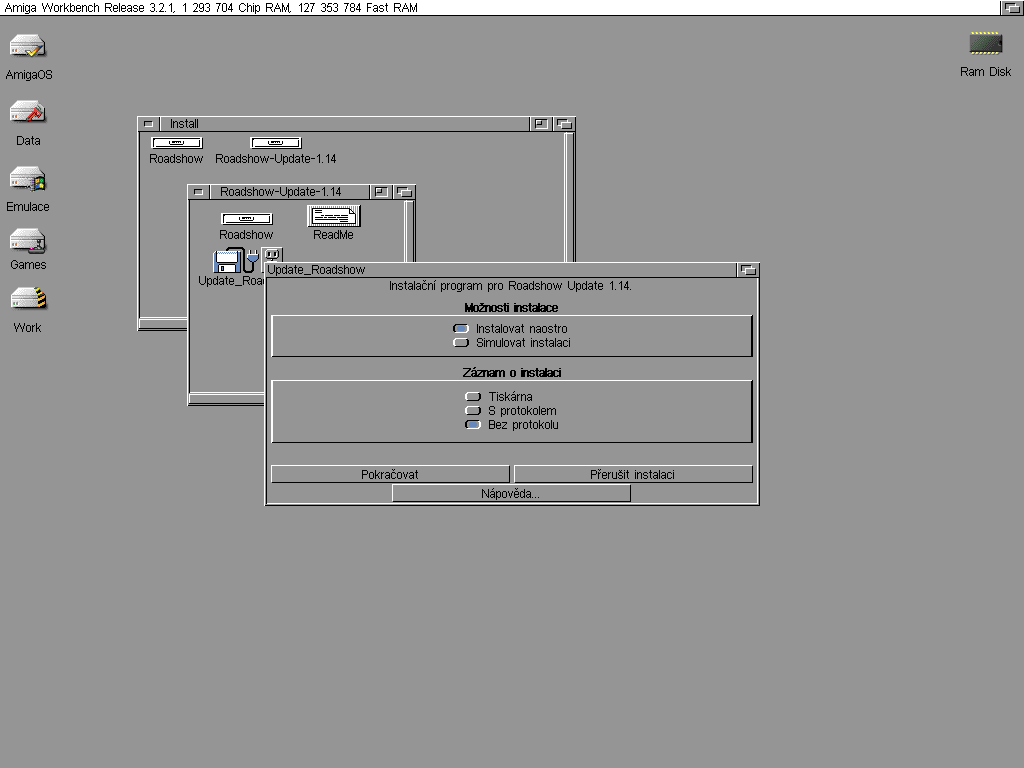1024x768 pixels.
Task: Select the 'Instalovat naostro' option
Action: (461, 329)
